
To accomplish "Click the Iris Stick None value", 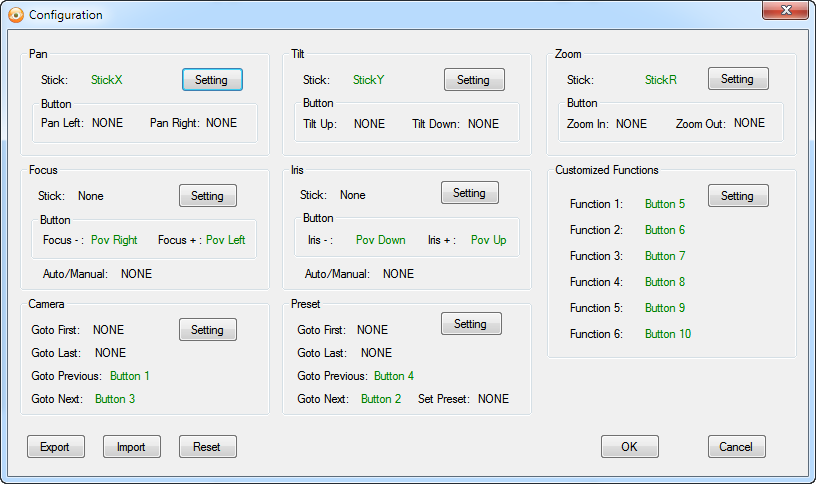I will [x=353, y=195].
